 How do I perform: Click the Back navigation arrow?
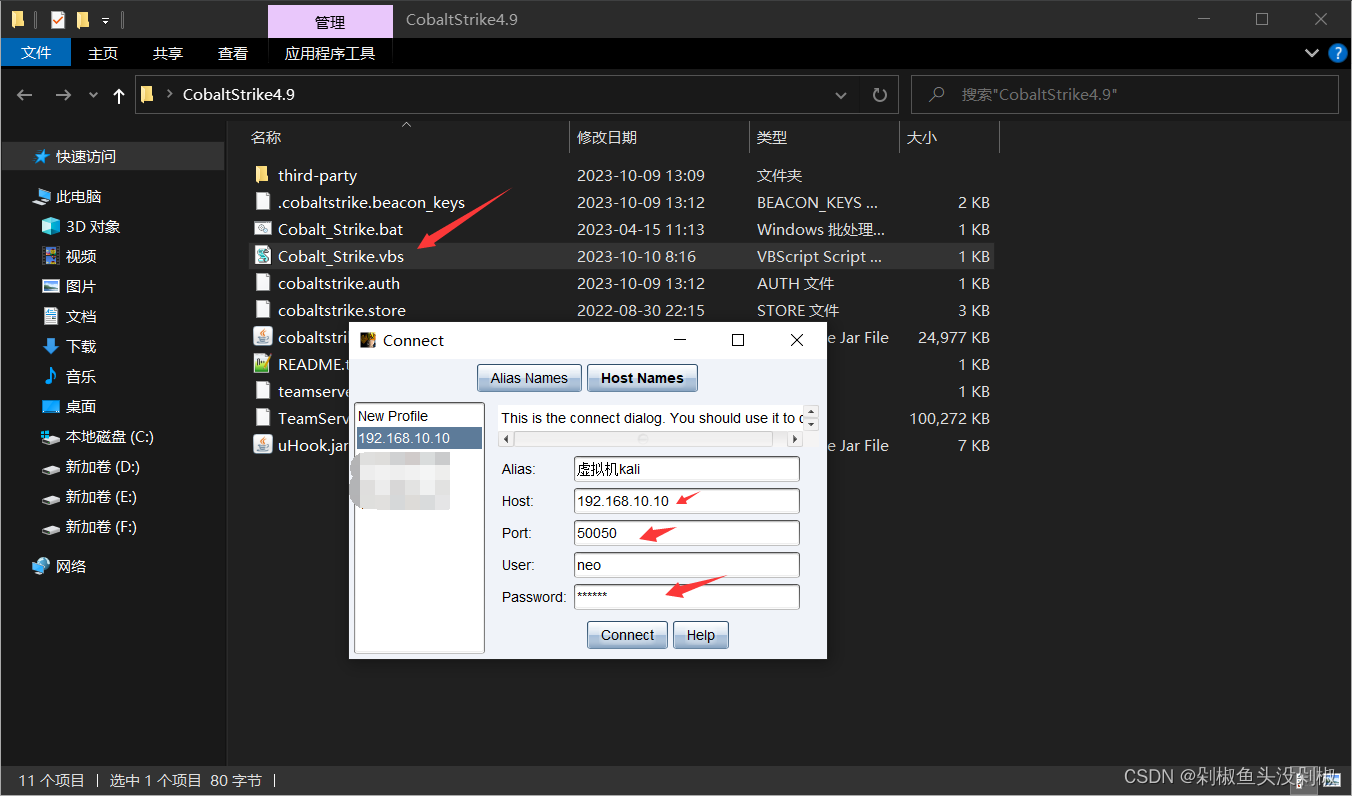25,95
